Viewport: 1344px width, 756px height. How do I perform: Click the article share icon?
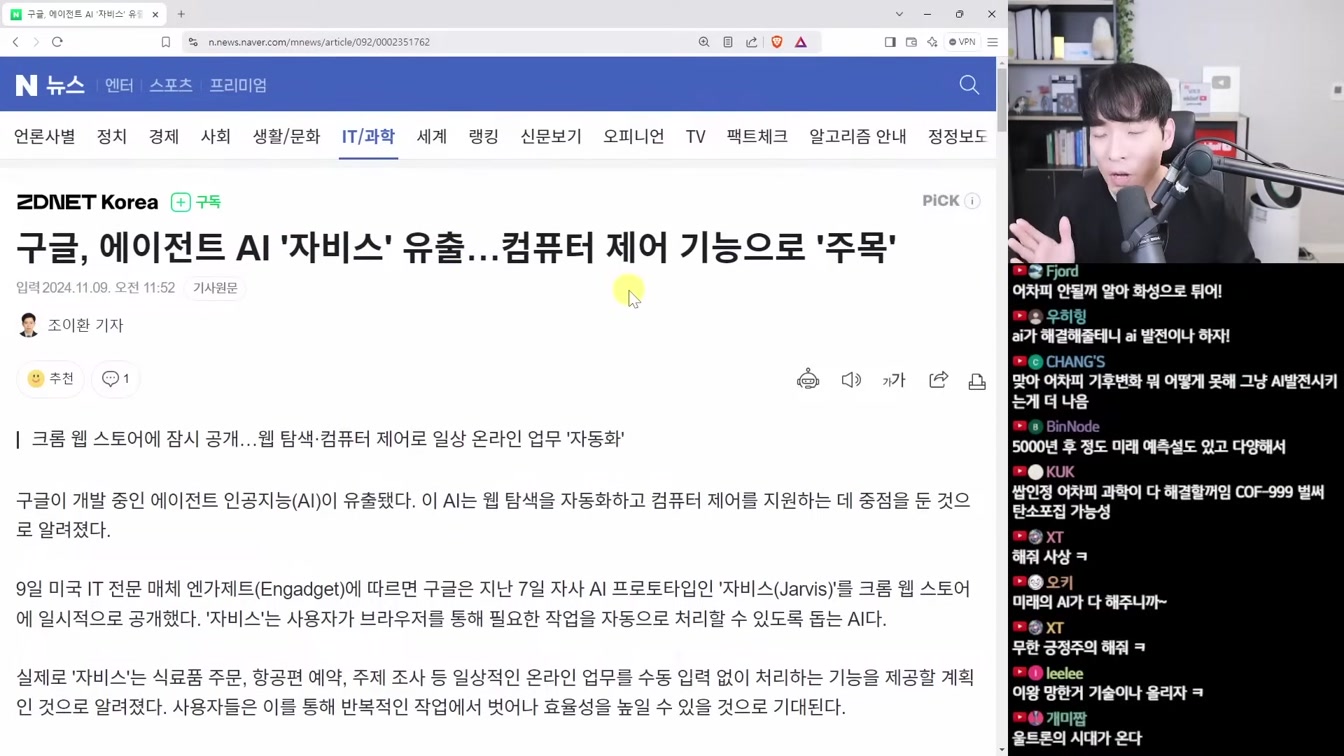tap(938, 380)
